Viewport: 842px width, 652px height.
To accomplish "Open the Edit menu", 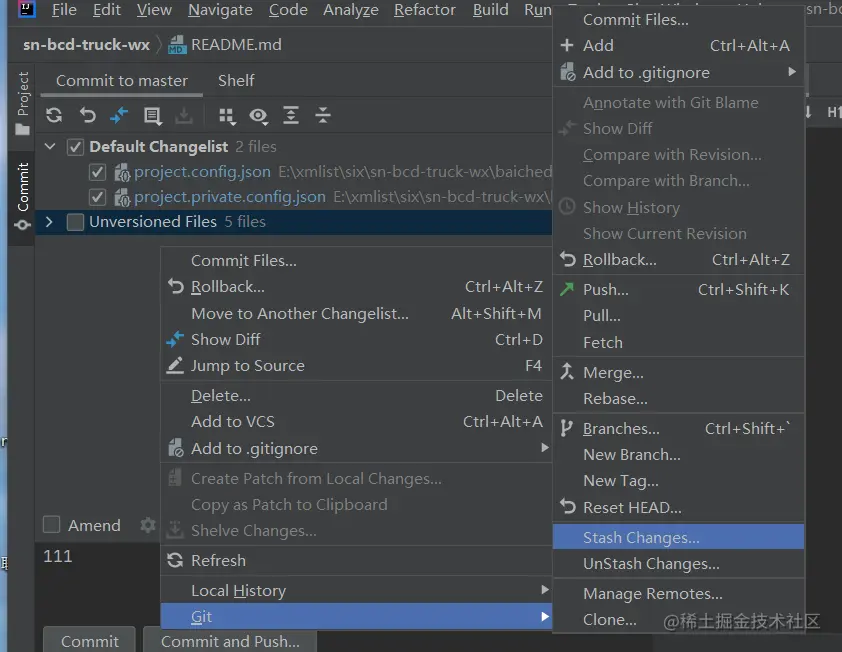I will tap(106, 10).
